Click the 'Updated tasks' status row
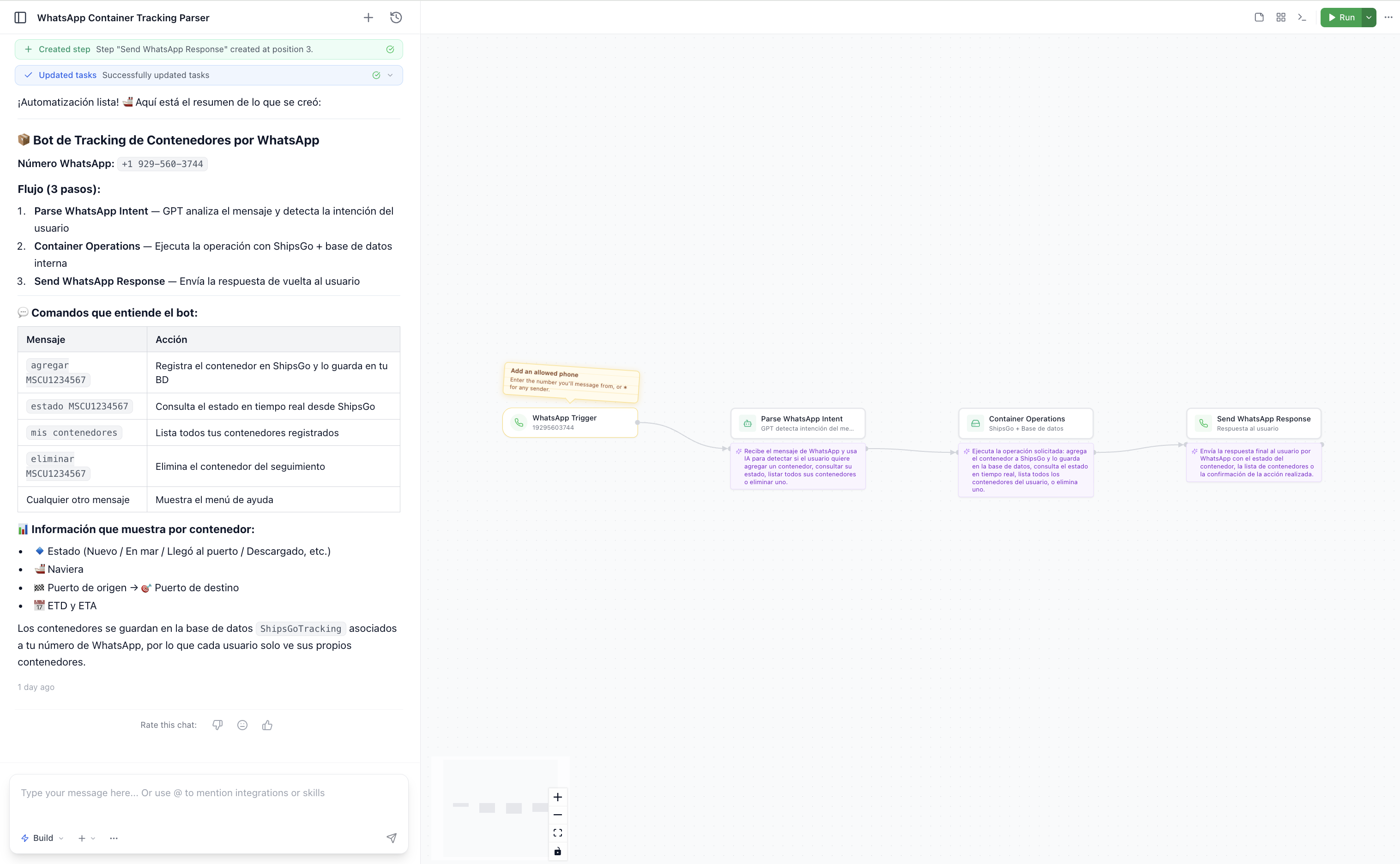 pos(209,75)
